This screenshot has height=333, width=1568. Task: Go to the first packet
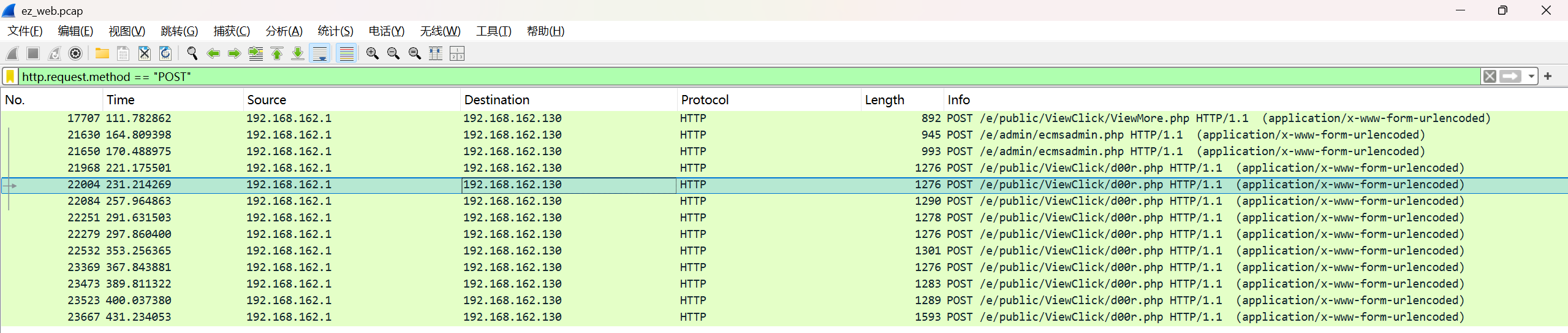(277, 54)
